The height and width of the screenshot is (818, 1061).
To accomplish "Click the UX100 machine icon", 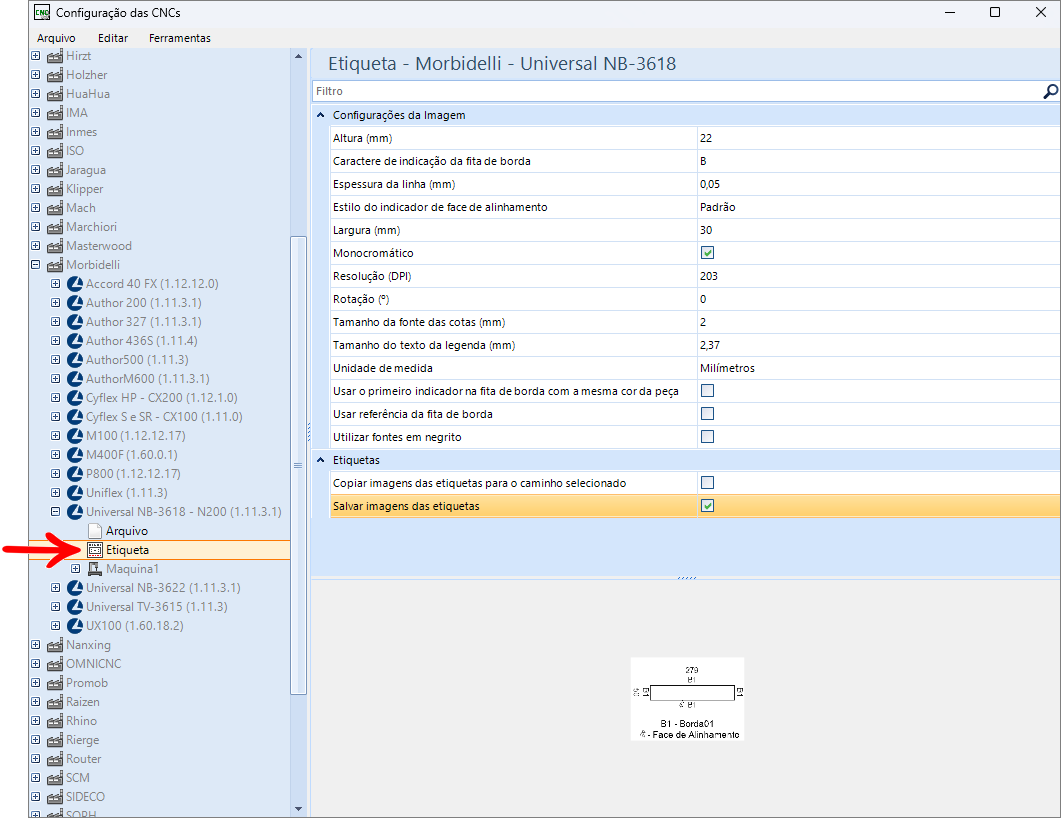I will pyautogui.click(x=74, y=626).
